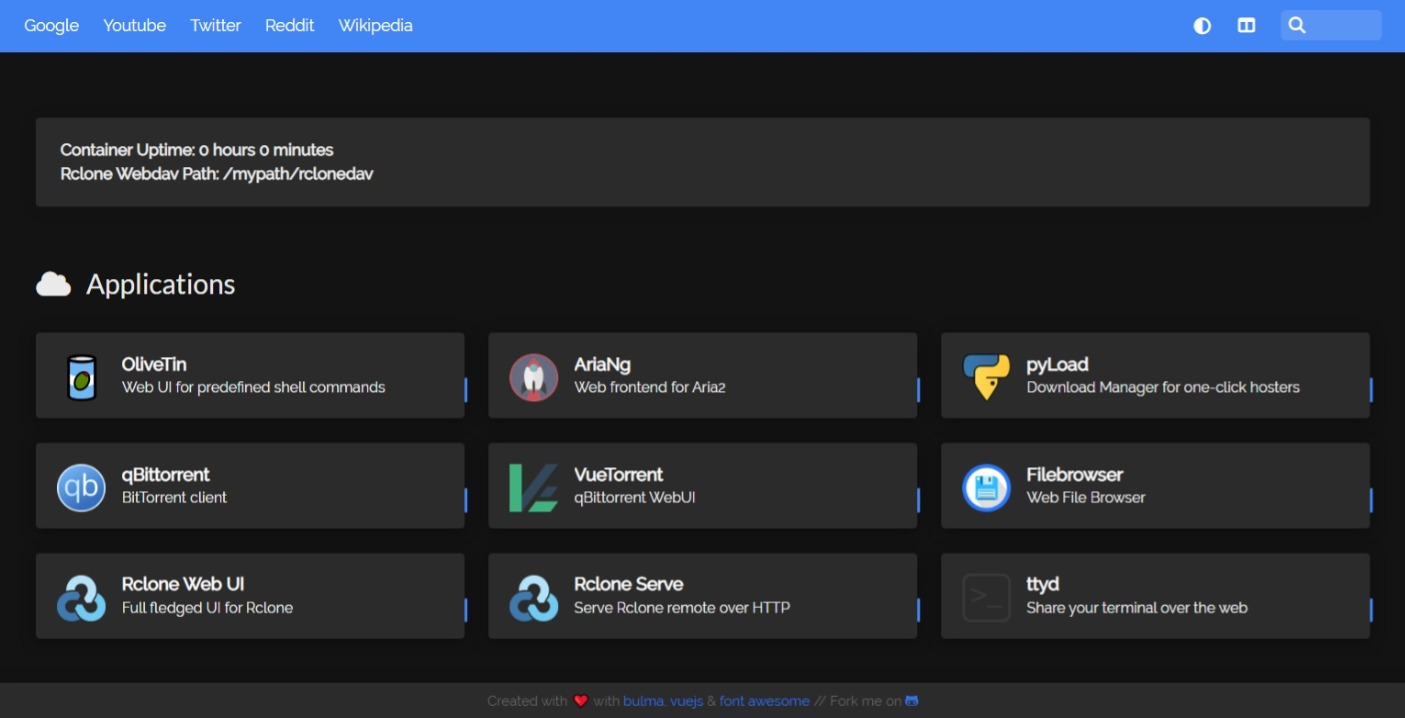
Task: Open the VueTorrent application title
Action: [x=618, y=475]
